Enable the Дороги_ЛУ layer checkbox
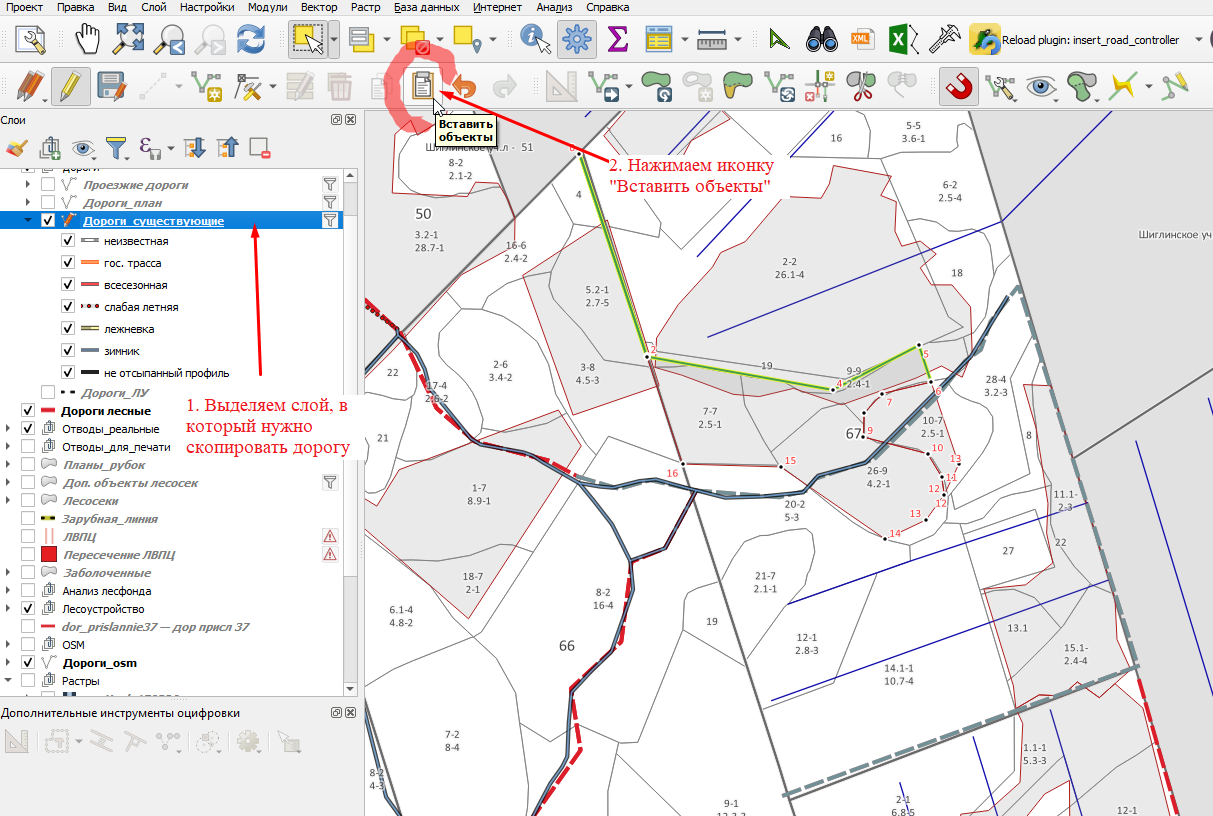The image size is (1213, 816). coord(48,392)
